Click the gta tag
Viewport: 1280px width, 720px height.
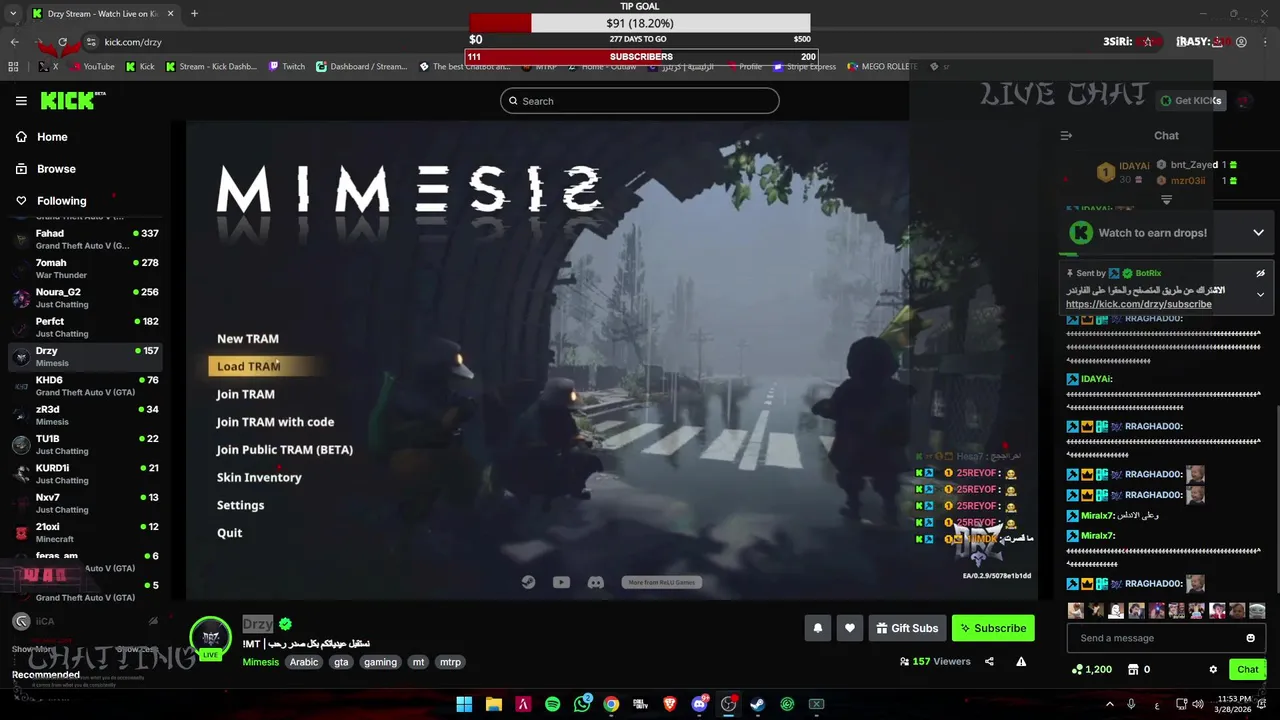341,662
